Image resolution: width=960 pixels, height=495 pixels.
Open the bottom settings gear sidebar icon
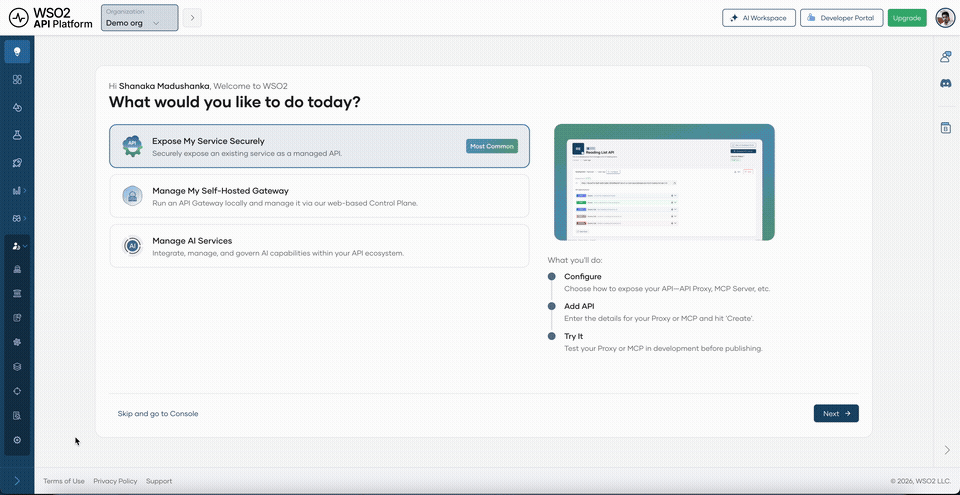17,440
